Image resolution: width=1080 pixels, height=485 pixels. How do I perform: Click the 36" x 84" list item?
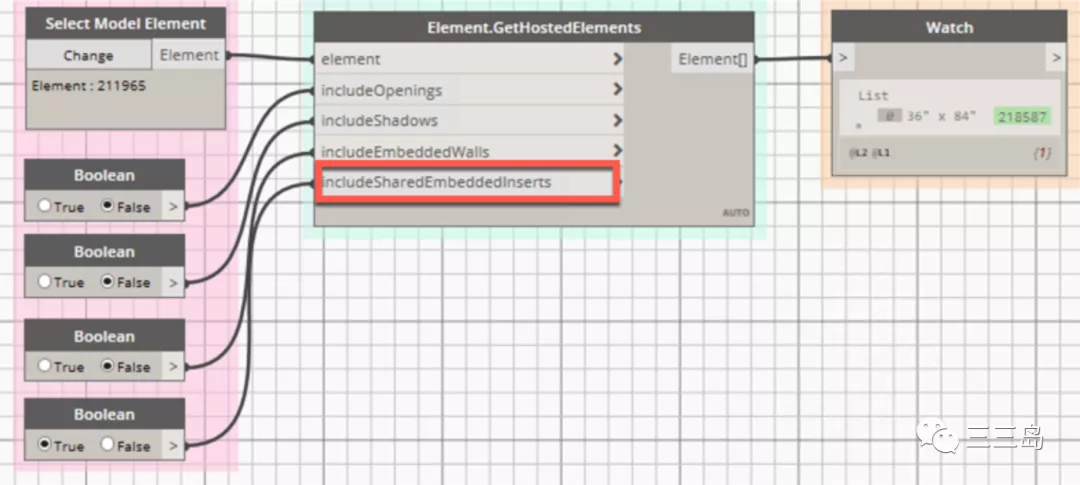pos(942,116)
